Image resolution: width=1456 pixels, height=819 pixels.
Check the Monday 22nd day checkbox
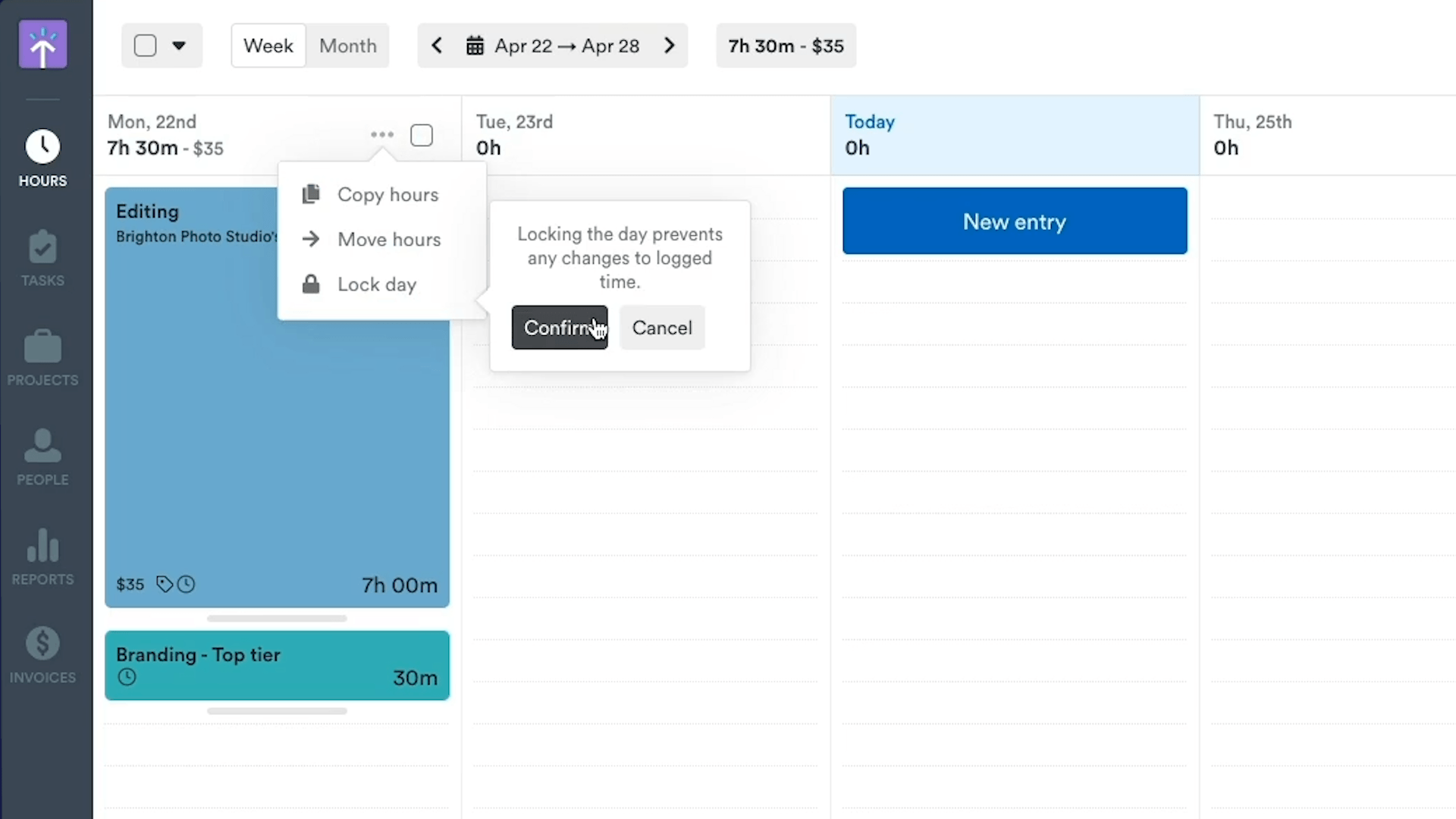[422, 136]
